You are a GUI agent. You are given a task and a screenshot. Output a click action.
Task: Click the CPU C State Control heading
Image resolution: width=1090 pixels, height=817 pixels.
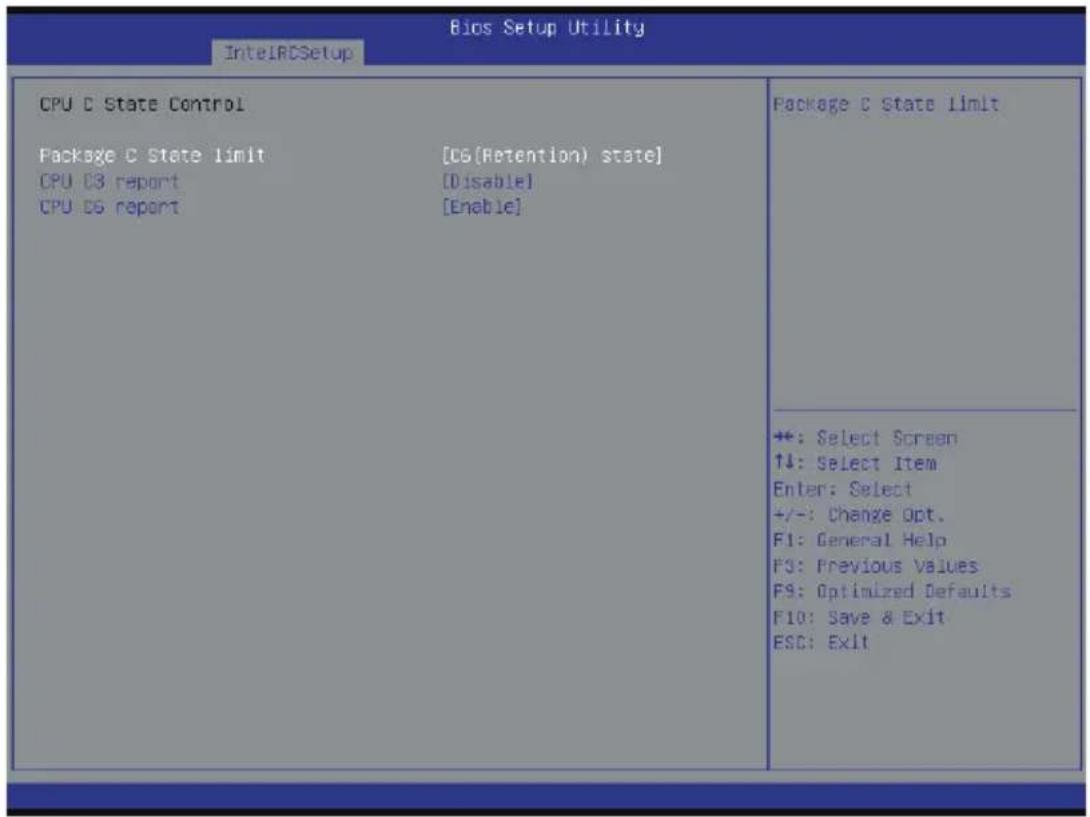[142, 104]
